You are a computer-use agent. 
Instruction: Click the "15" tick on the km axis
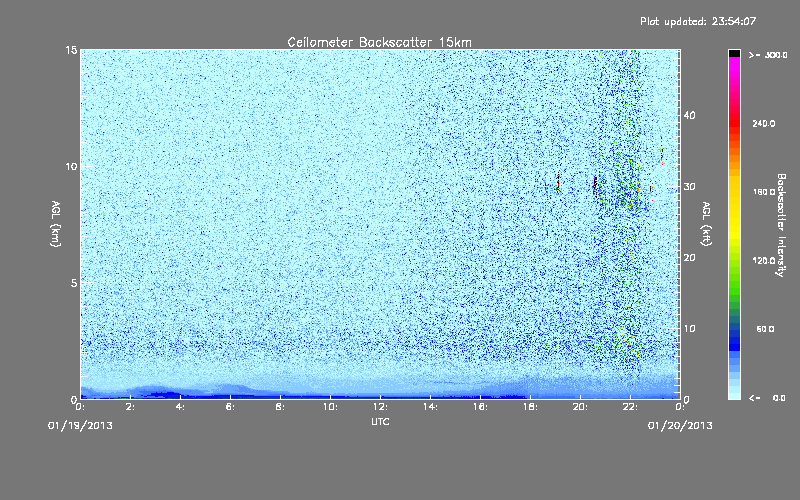click(x=71, y=50)
